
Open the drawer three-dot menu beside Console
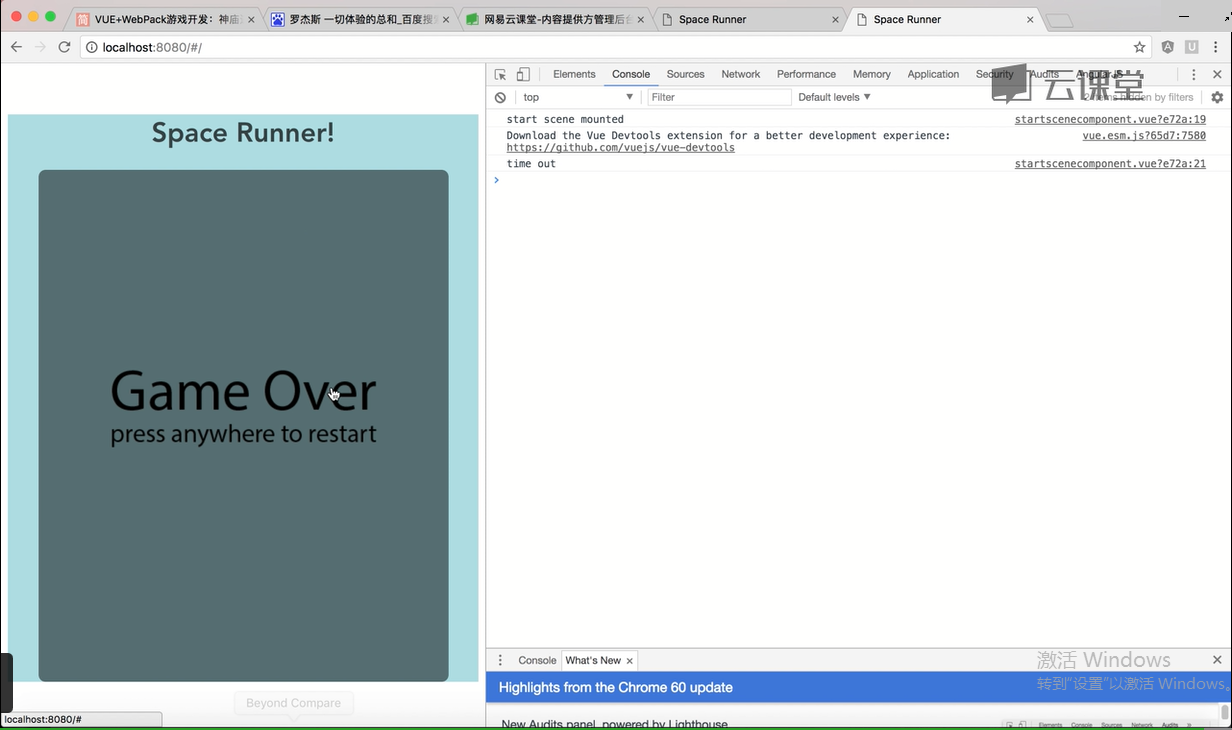(x=501, y=661)
